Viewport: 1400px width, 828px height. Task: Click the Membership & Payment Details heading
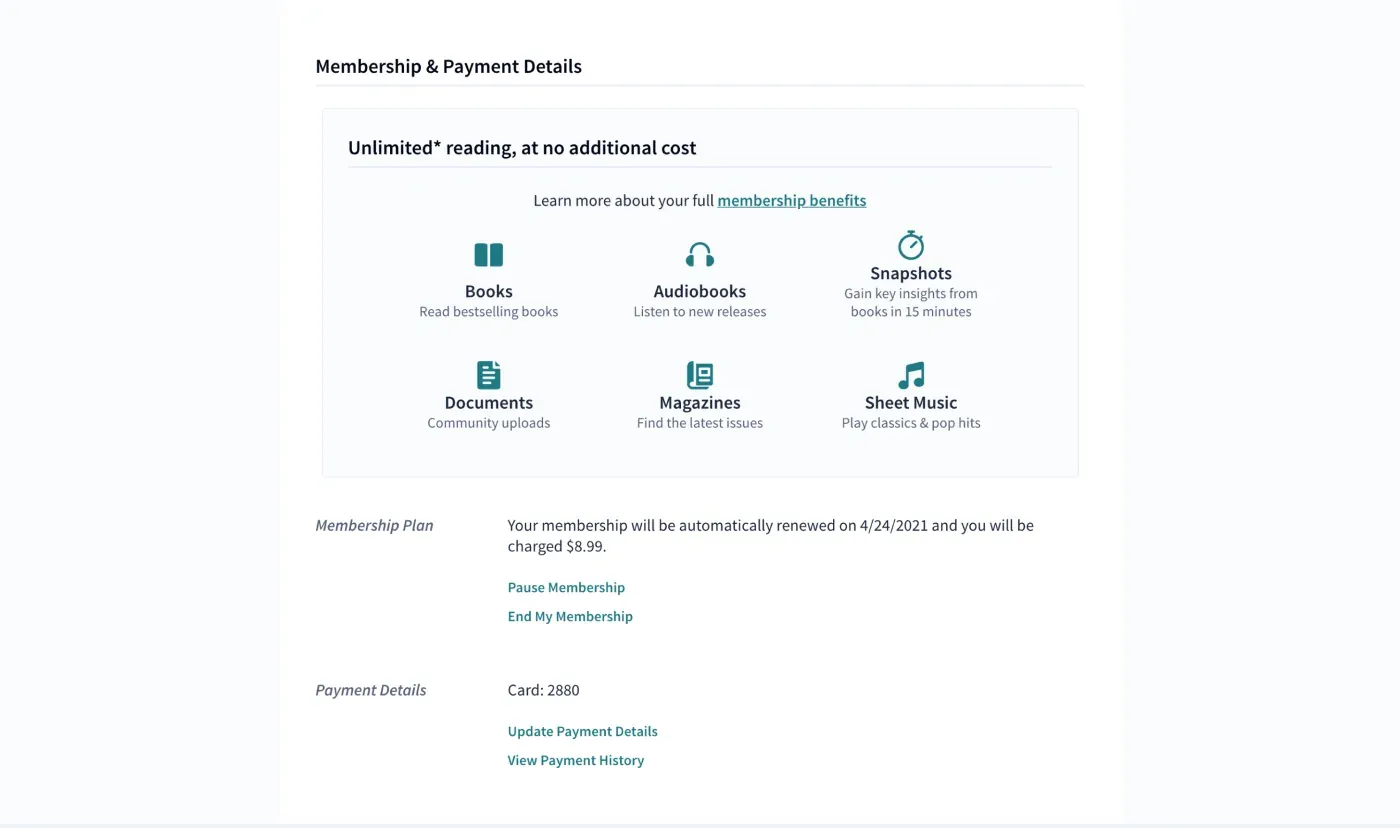coord(448,66)
